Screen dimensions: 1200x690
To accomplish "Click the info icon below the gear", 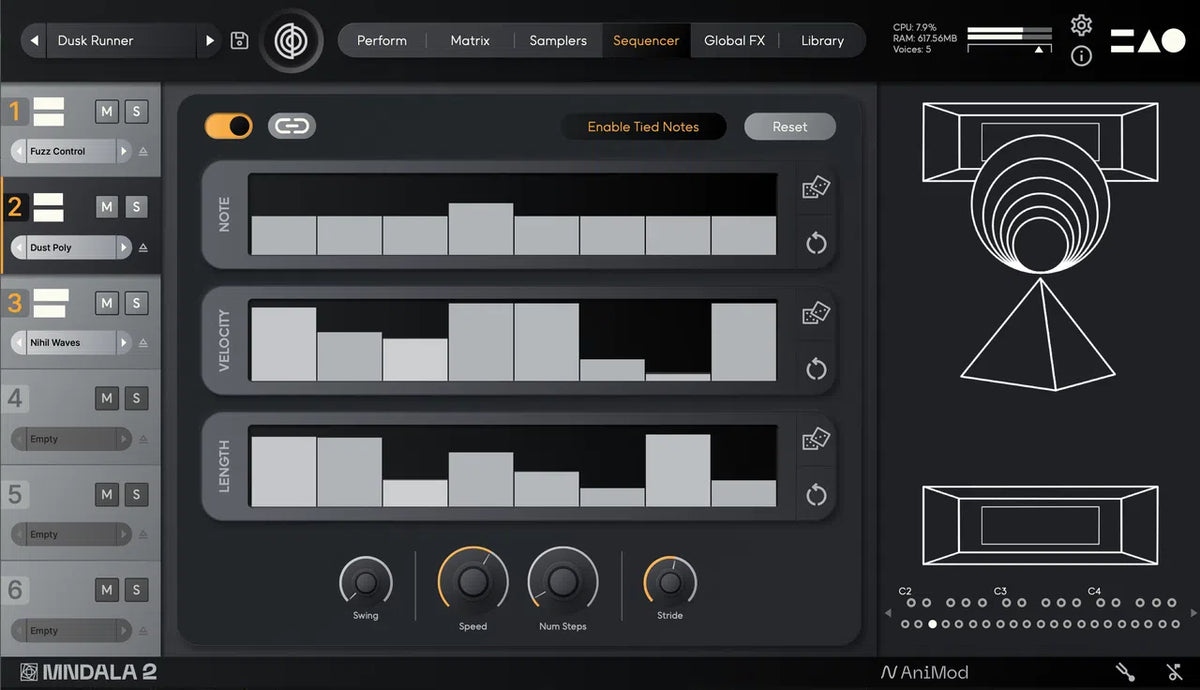I will click(x=1081, y=56).
